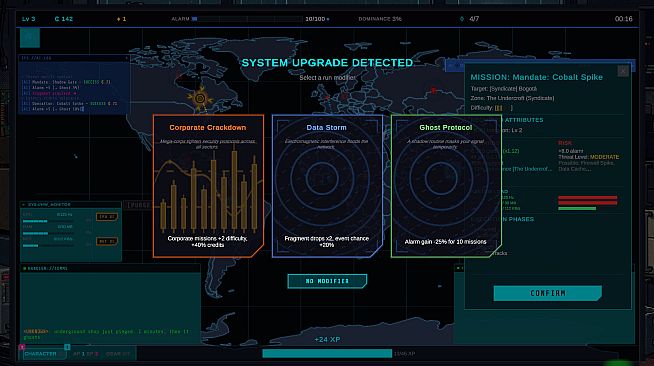The width and height of the screenshot is (654, 366).
Task: Choose the Data Storm modifier card
Action: coord(327,186)
